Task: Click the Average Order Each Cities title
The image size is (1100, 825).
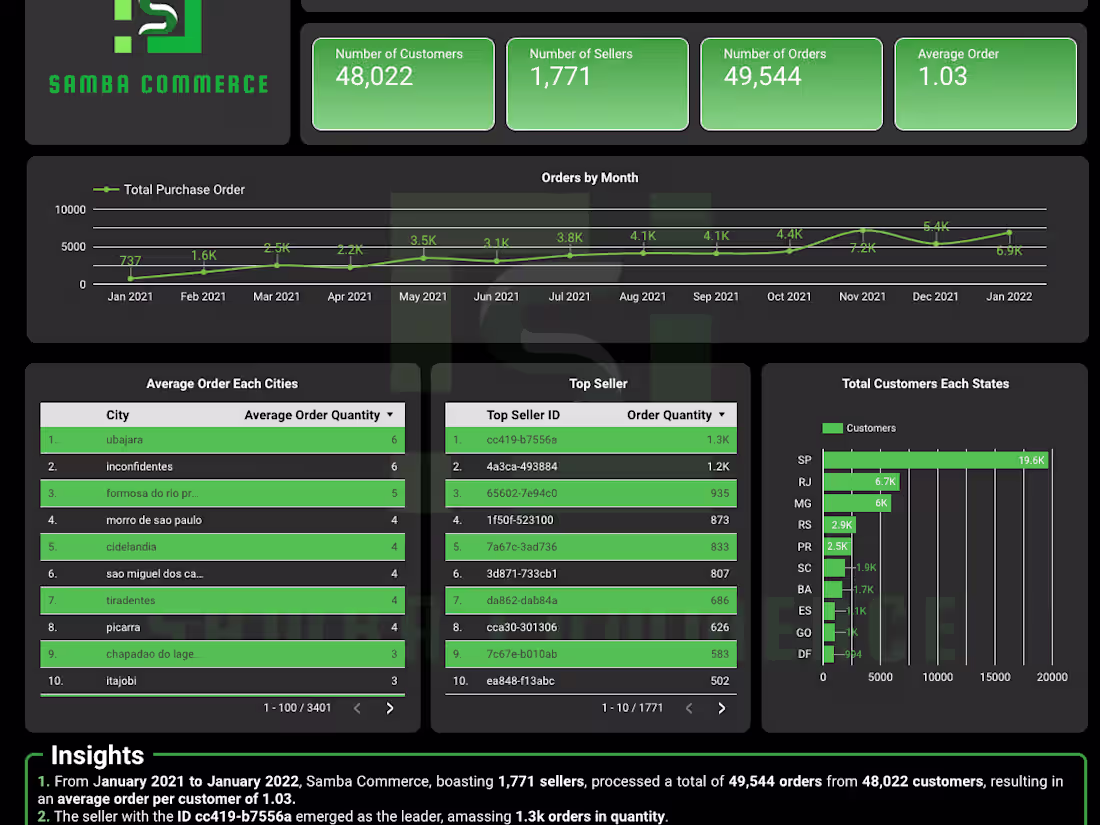Action: tap(222, 384)
